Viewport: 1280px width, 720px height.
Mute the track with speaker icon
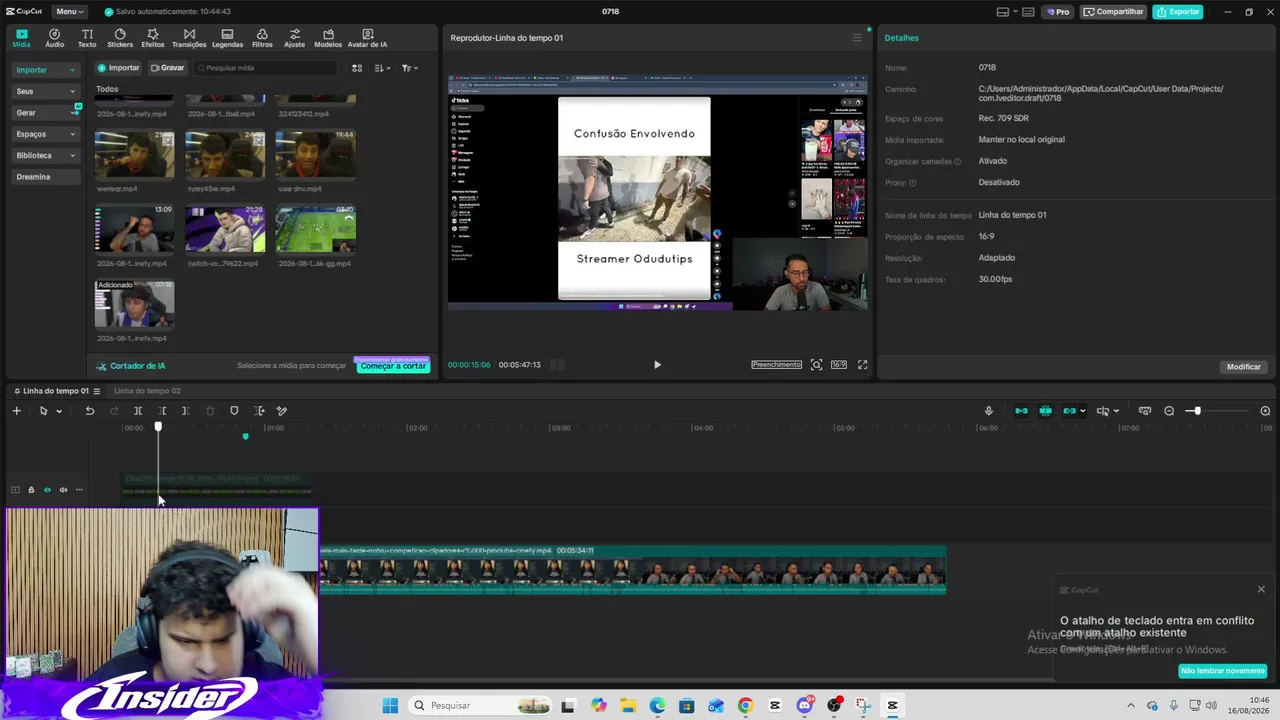click(x=63, y=490)
